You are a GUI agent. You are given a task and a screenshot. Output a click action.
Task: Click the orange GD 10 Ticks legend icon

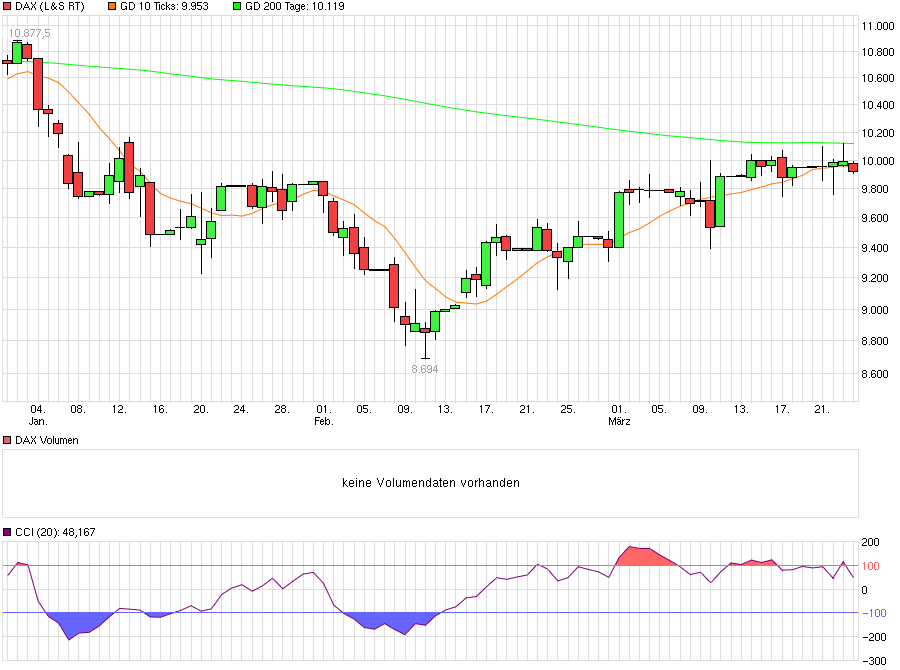tap(112, 6)
